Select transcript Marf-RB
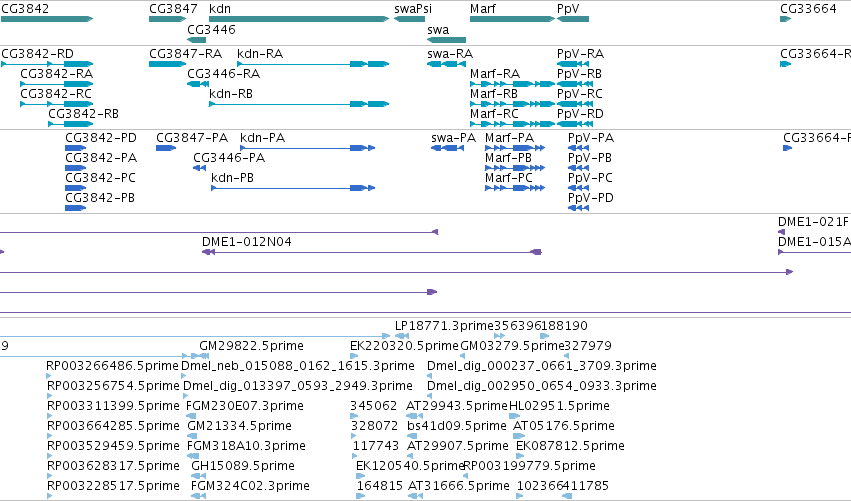The image size is (851, 501). tap(494, 94)
